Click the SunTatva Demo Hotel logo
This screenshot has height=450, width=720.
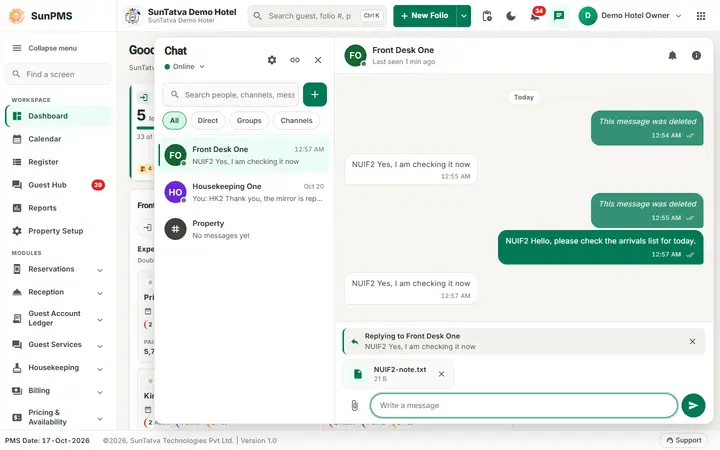133,16
